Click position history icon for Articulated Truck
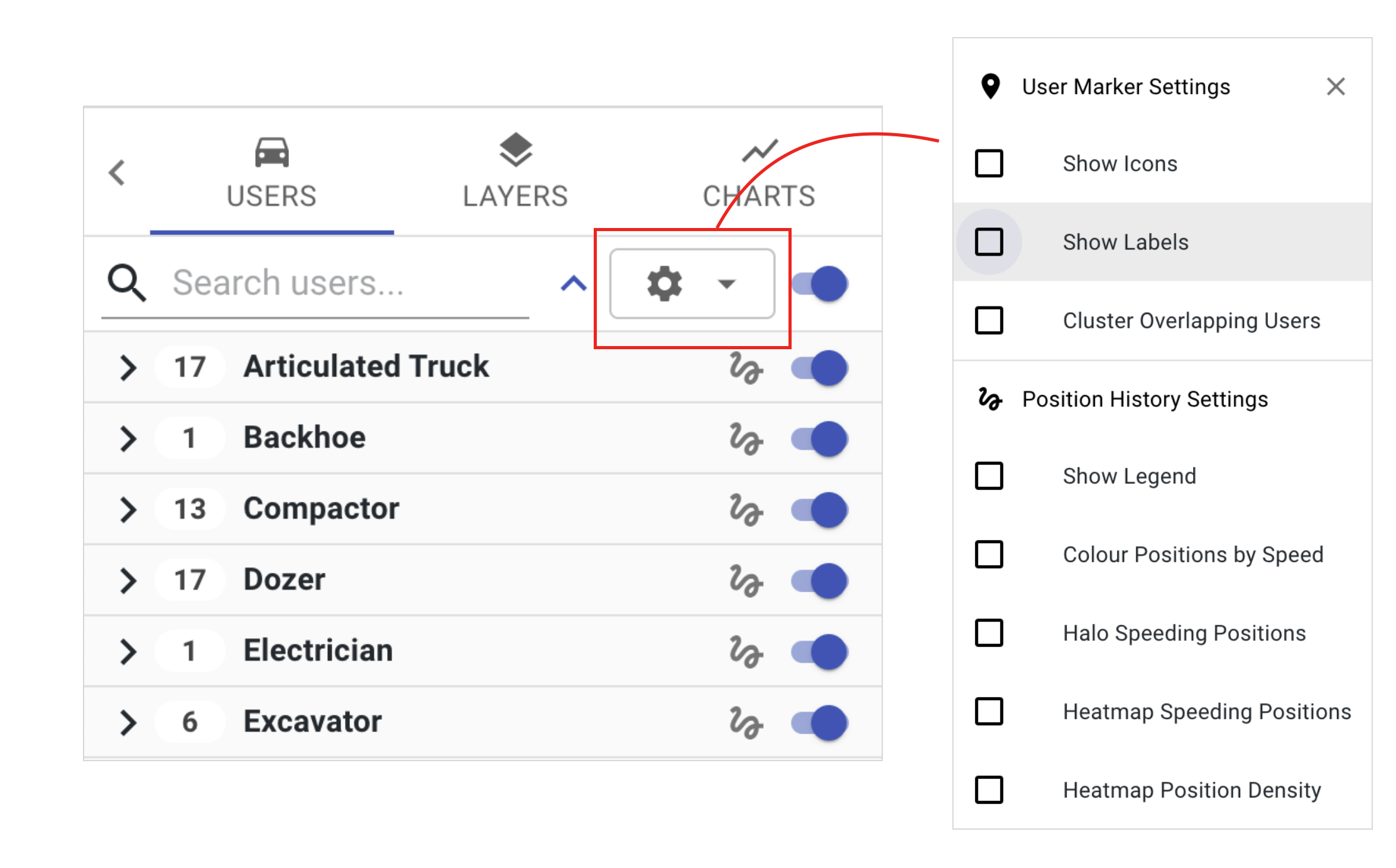The height and width of the screenshot is (868, 1396). (746, 367)
